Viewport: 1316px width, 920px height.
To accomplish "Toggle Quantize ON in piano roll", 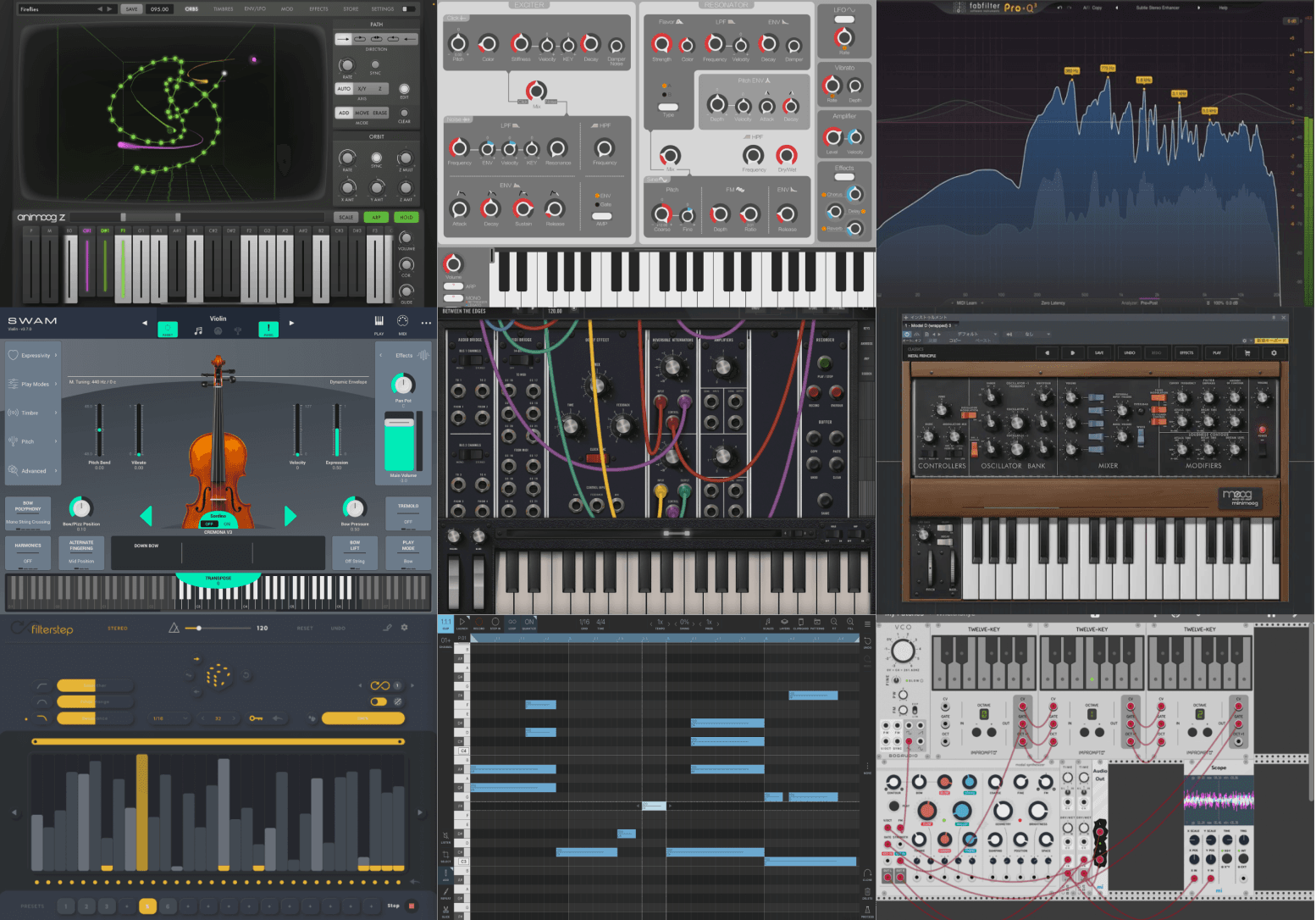I will (529, 623).
